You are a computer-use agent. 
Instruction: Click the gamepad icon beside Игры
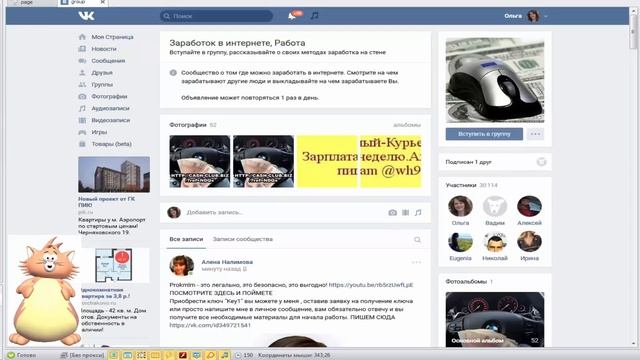click(82, 132)
